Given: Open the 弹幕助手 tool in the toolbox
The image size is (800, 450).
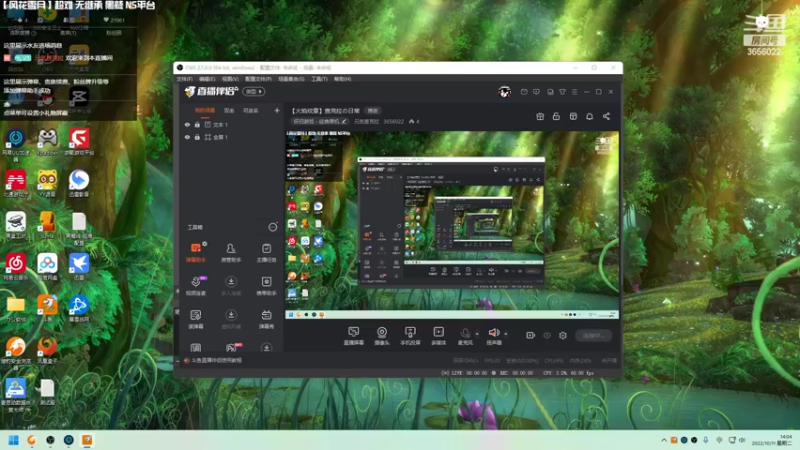Looking at the screenshot, I should (196, 252).
